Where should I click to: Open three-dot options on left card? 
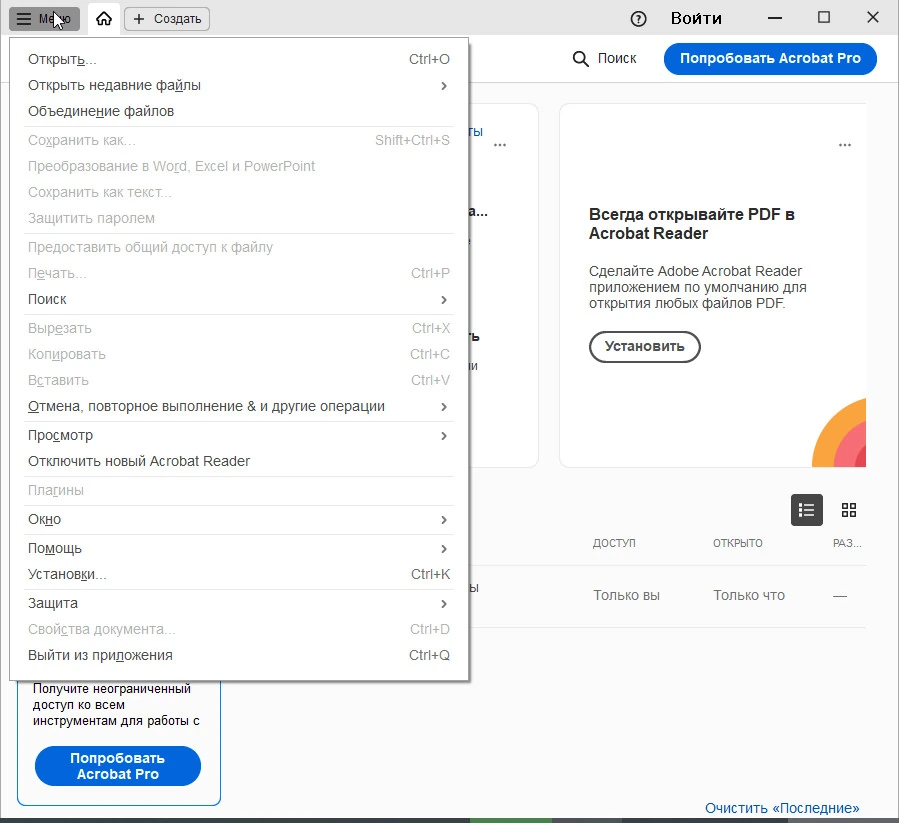pyautogui.click(x=500, y=145)
